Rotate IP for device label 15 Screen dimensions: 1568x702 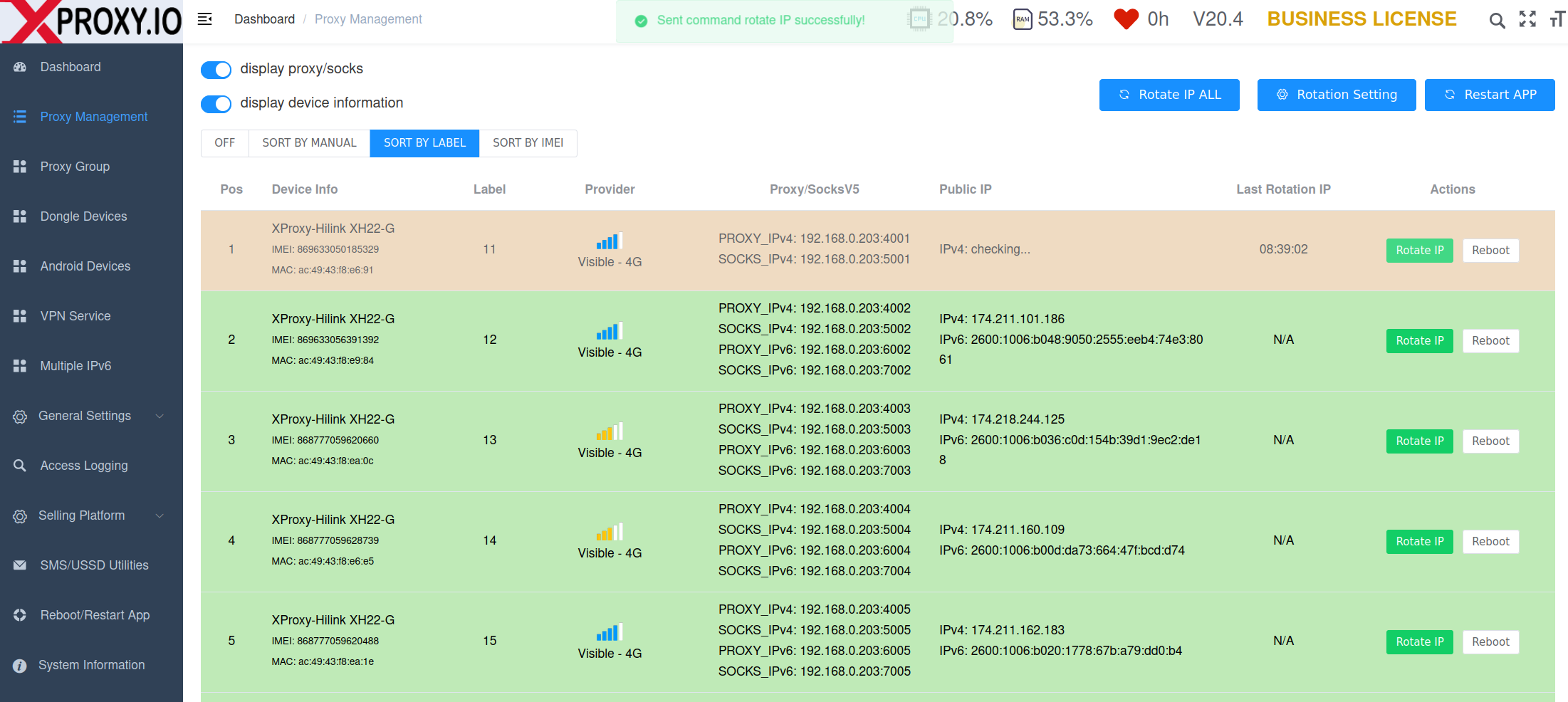(1419, 642)
